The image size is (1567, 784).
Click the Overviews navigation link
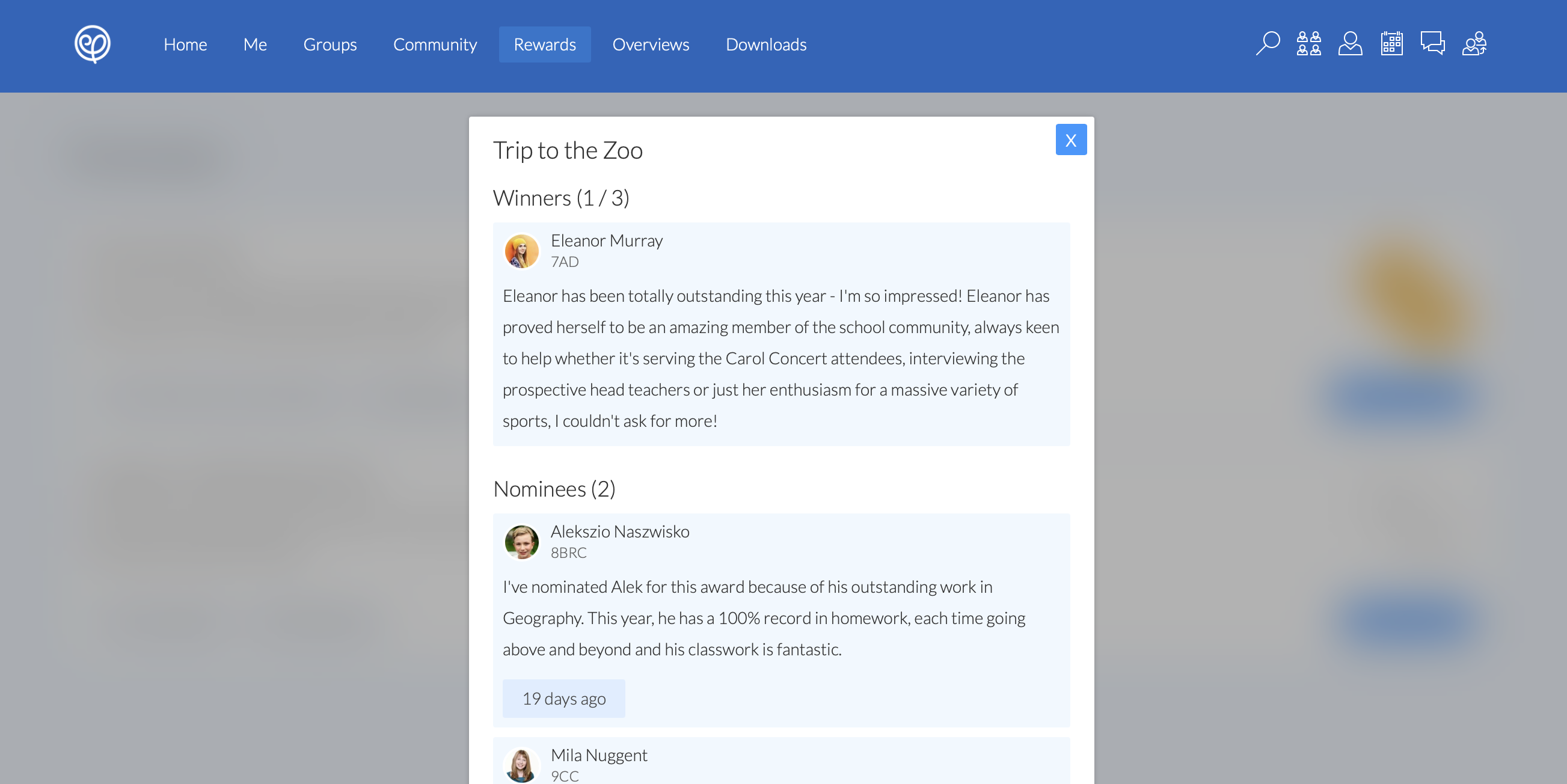coord(651,44)
